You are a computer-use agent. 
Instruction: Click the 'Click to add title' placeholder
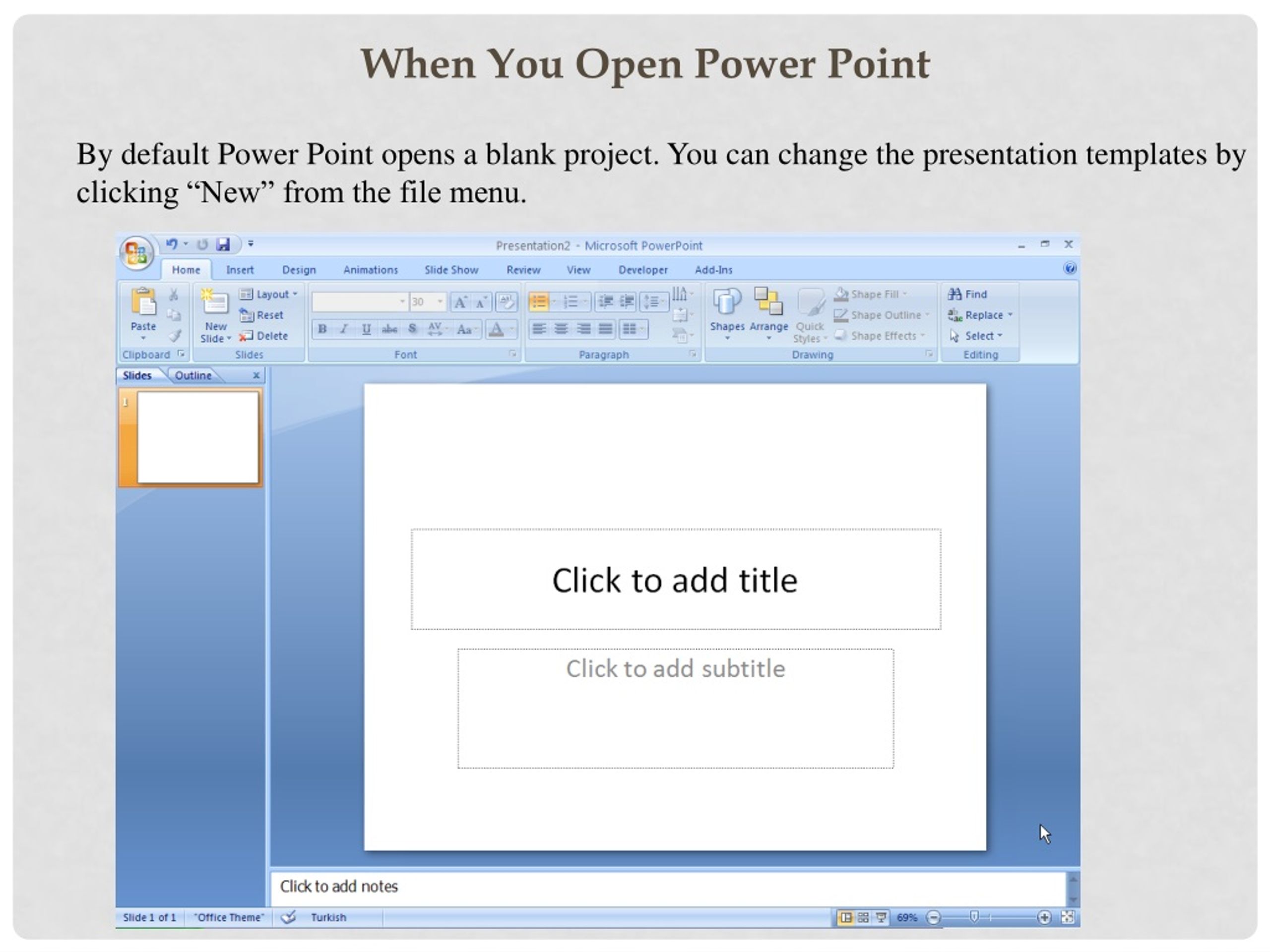tap(675, 580)
